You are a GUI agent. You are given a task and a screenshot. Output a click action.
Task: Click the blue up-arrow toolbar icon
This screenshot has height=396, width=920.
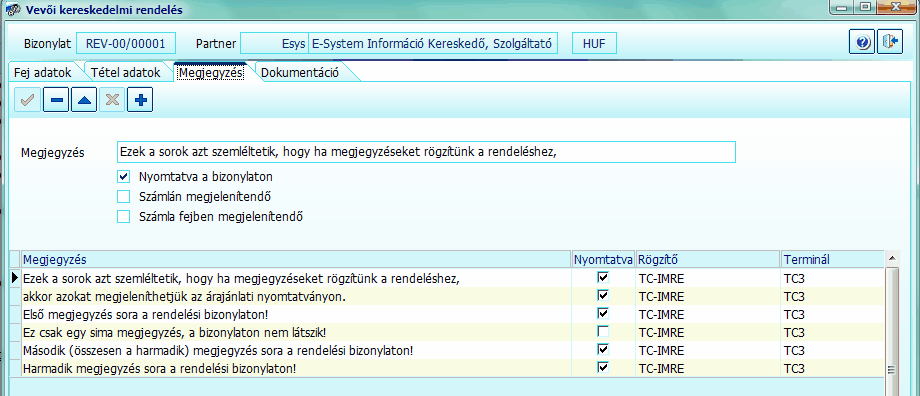coord(84,100)
